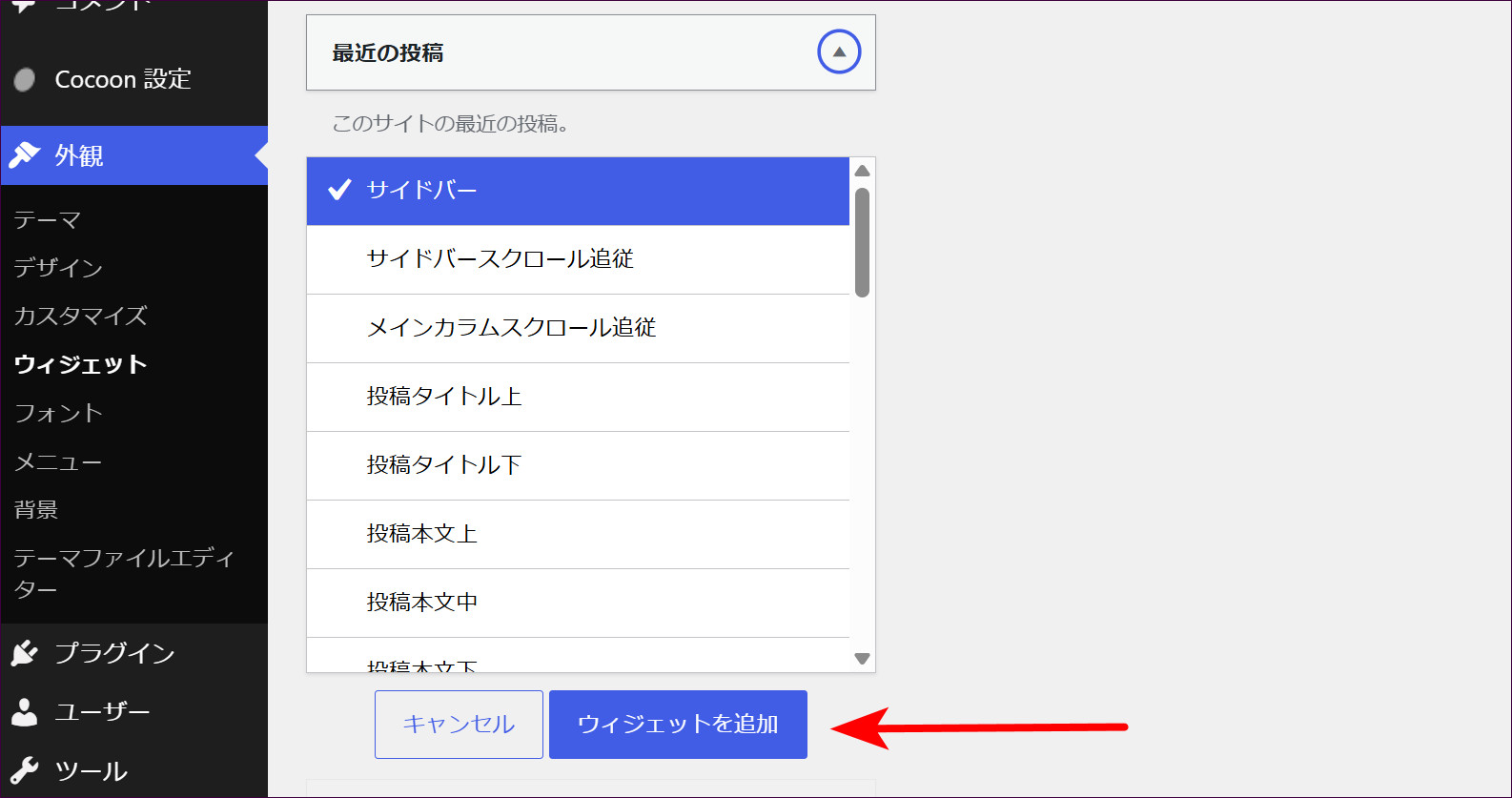Open the ツール menu

click(x=134, y=770)
